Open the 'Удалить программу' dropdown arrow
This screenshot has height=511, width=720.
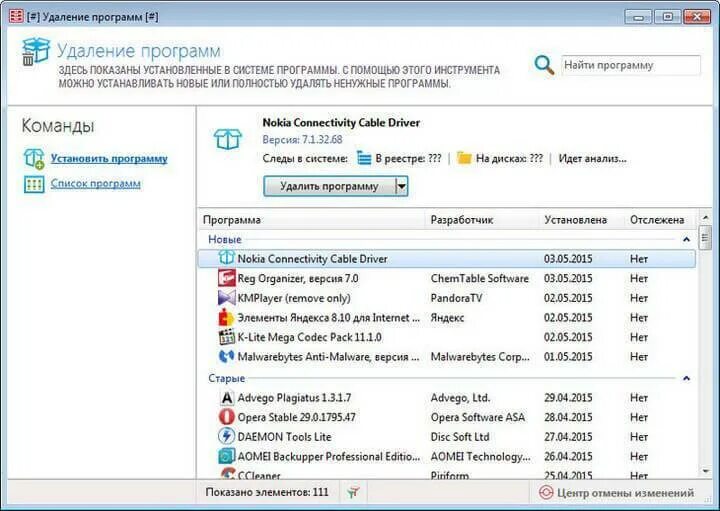coord(402,186)
